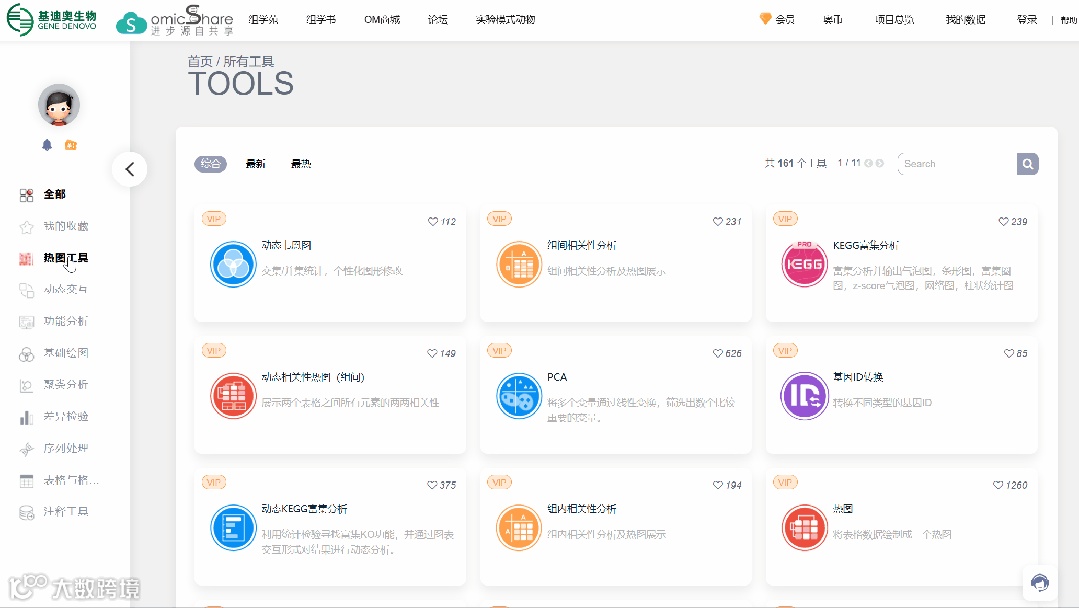Open the blue Venn diagram tool icon
The image size is (1079, 608).
(x=233, y=264)
